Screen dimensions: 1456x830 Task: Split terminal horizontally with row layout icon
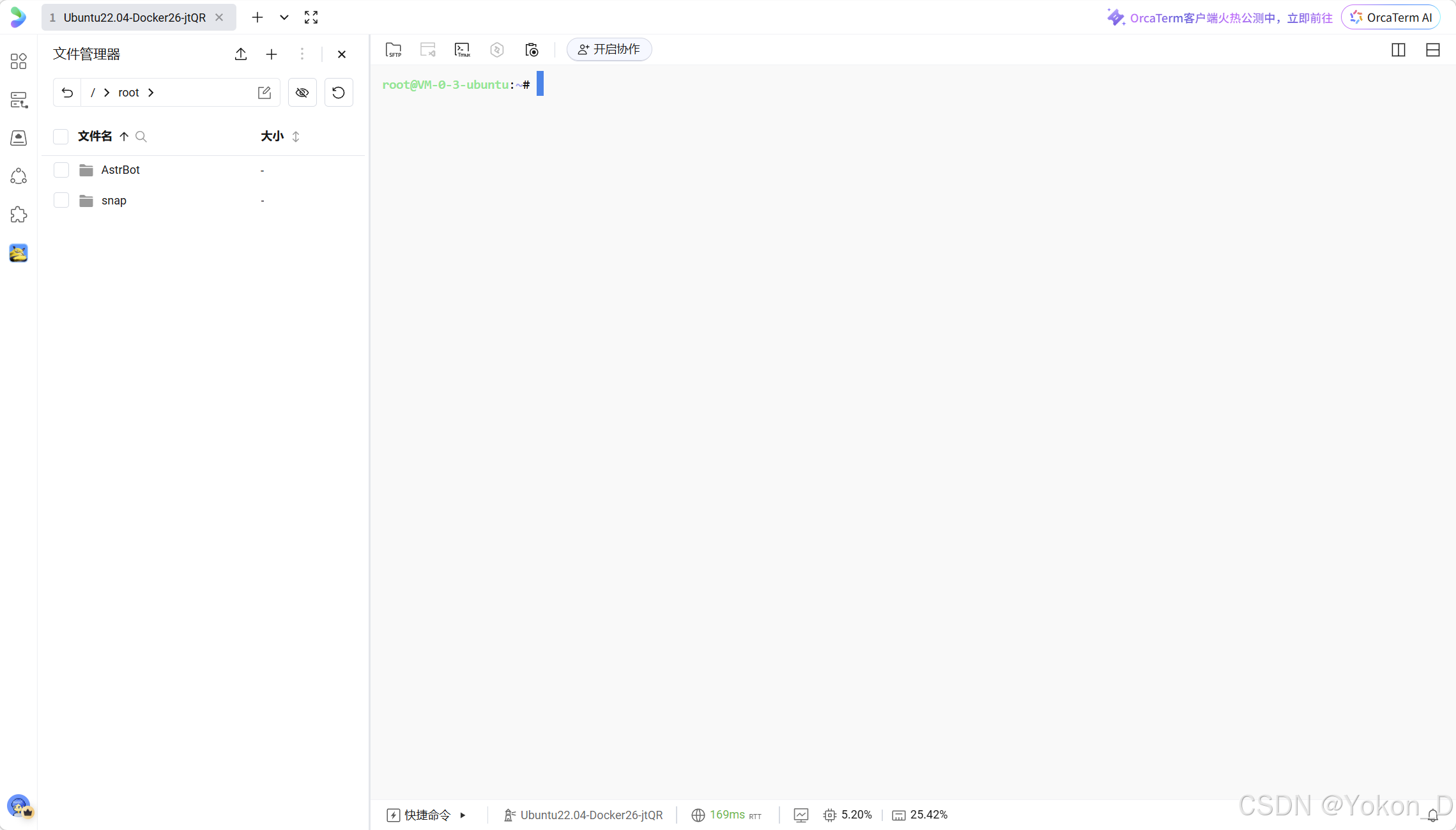point(1432,50)
